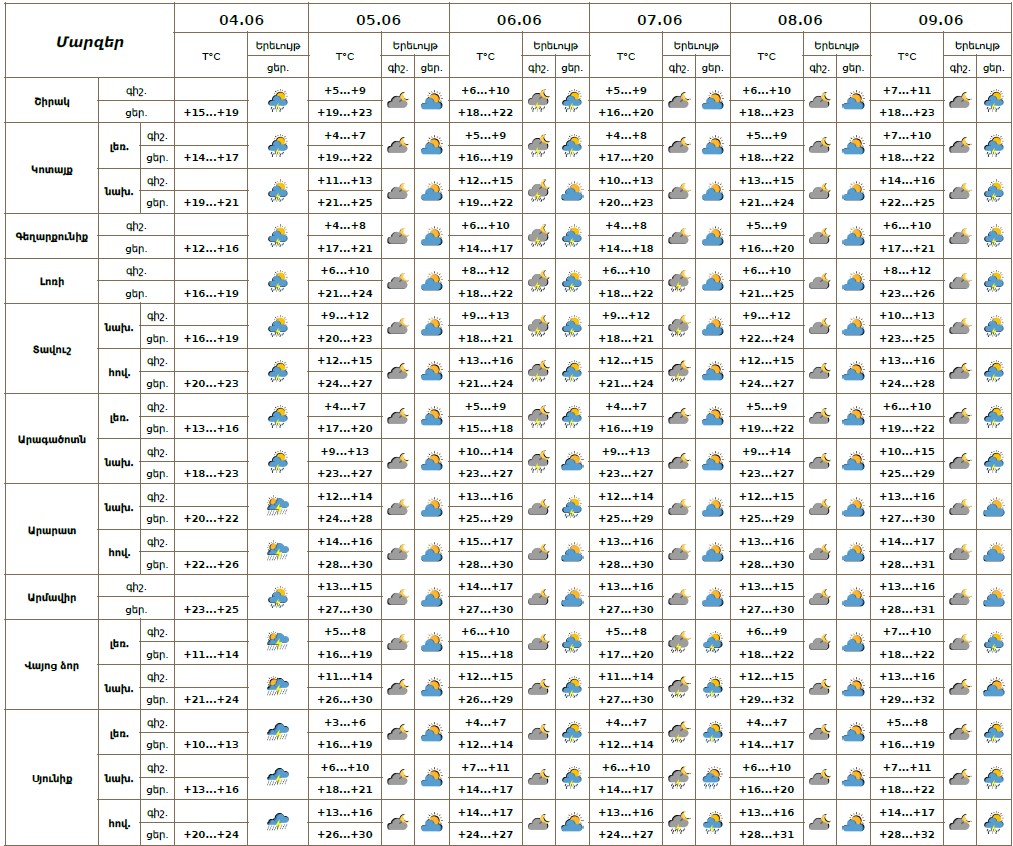Image resolution: width=1013 pixels, height=846 pixels.
Task: Select the 04.06 date column header
Action: [x=241, y=19]
